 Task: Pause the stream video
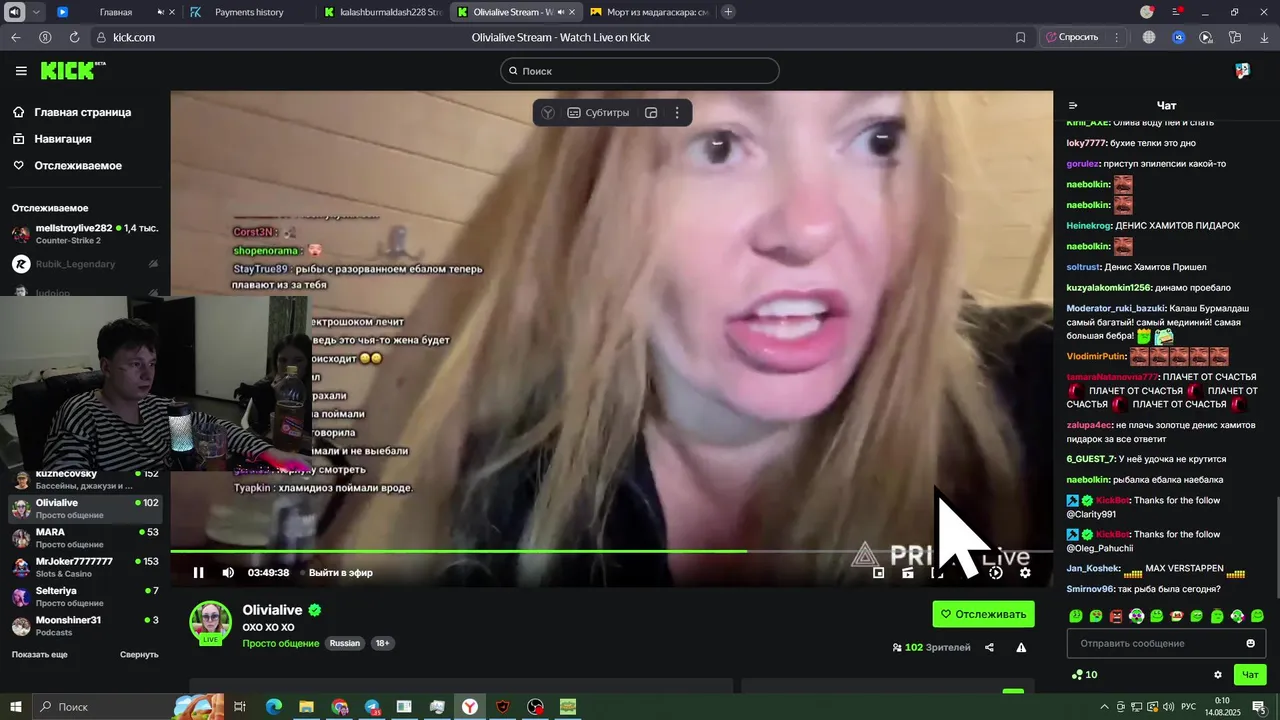pyautogui.click(x=198, y=573)
